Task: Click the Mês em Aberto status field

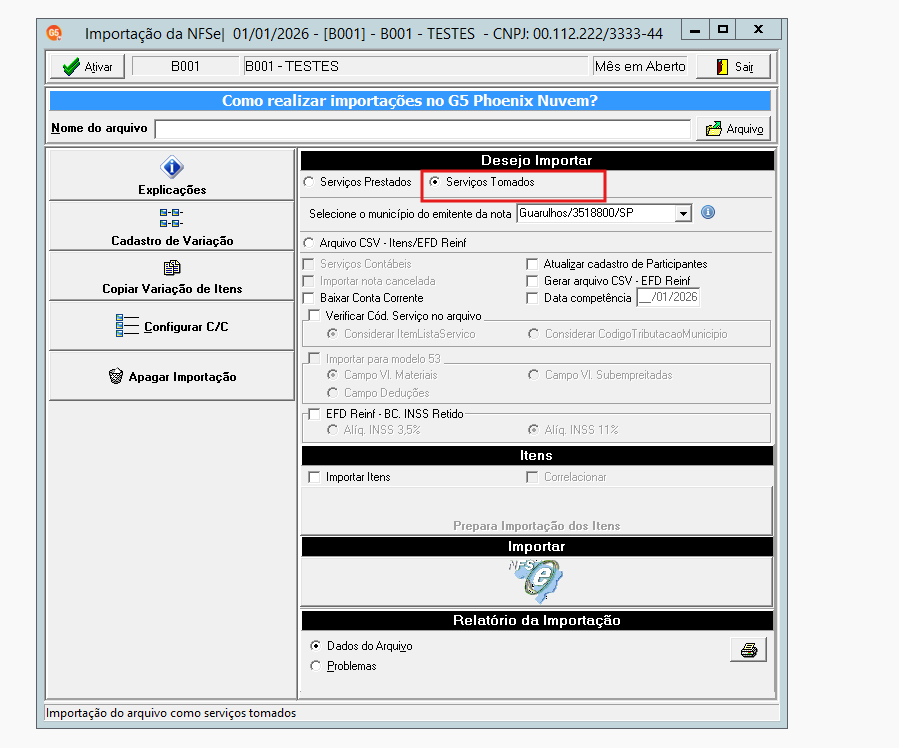Action: click(640, 66)
